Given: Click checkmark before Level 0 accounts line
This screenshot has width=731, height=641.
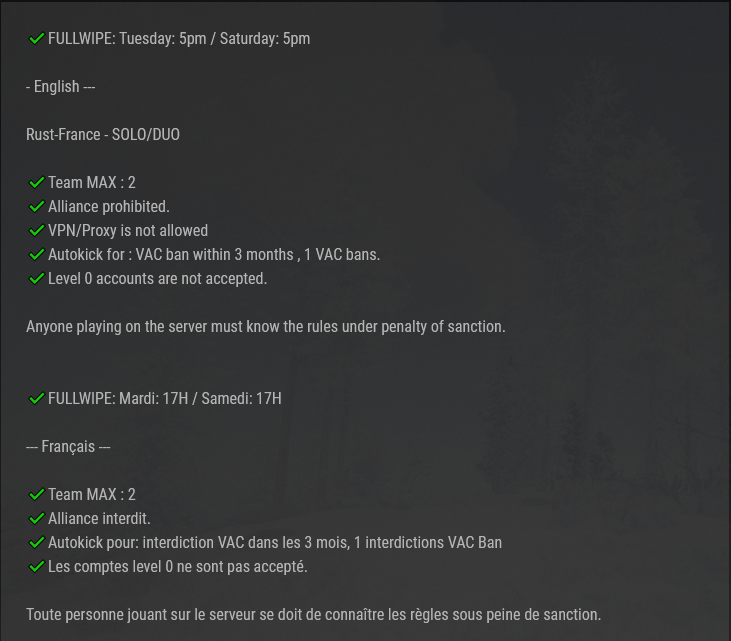Looking at the screenshot, I should pyautogui.click(x=36, y=278).
